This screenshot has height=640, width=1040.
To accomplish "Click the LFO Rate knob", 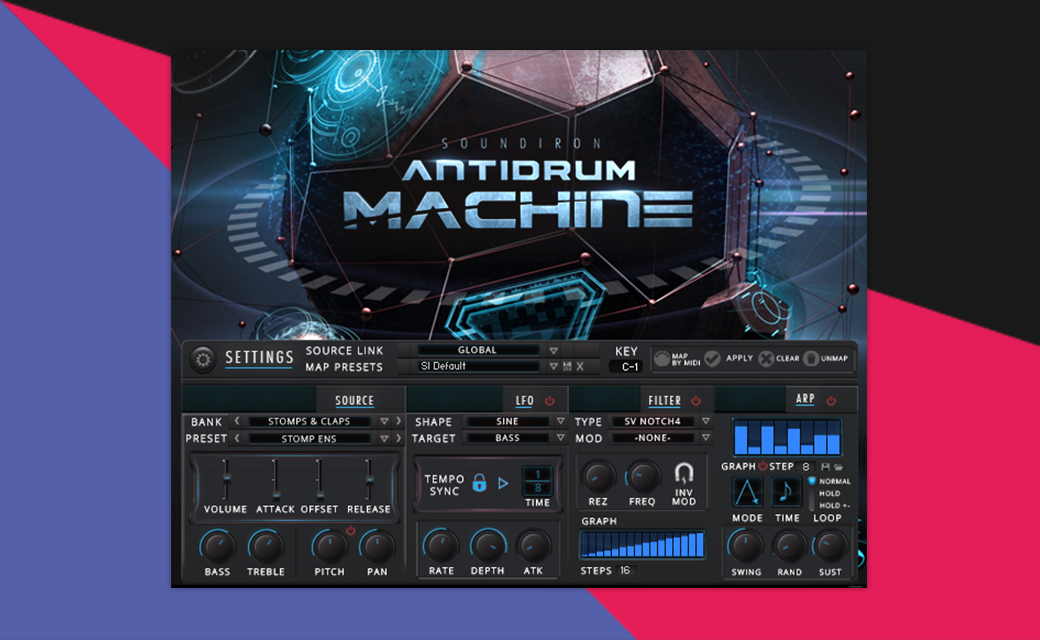I will tap(440, 546).
